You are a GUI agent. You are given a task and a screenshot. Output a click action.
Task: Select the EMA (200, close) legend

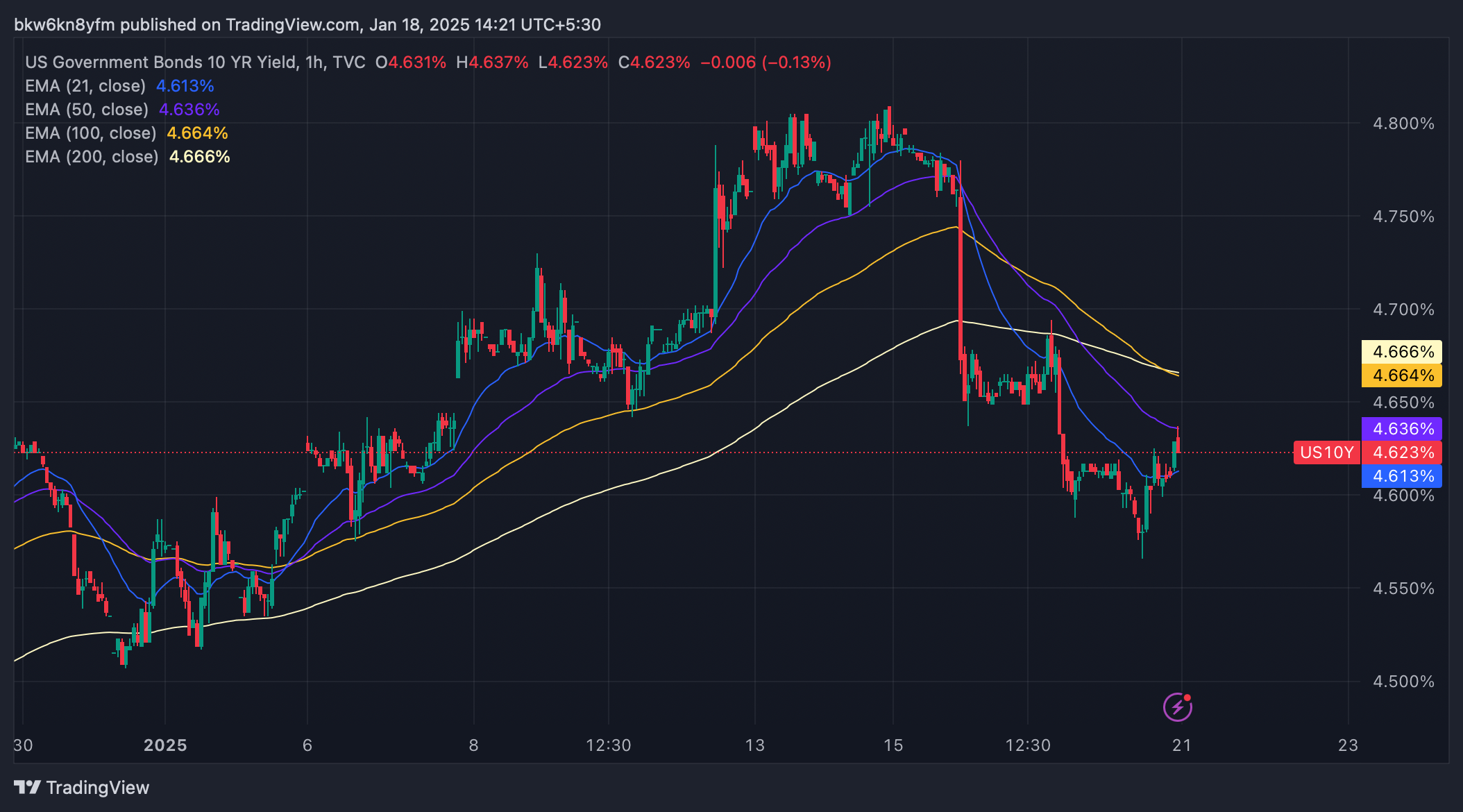[x=92, y=157]
